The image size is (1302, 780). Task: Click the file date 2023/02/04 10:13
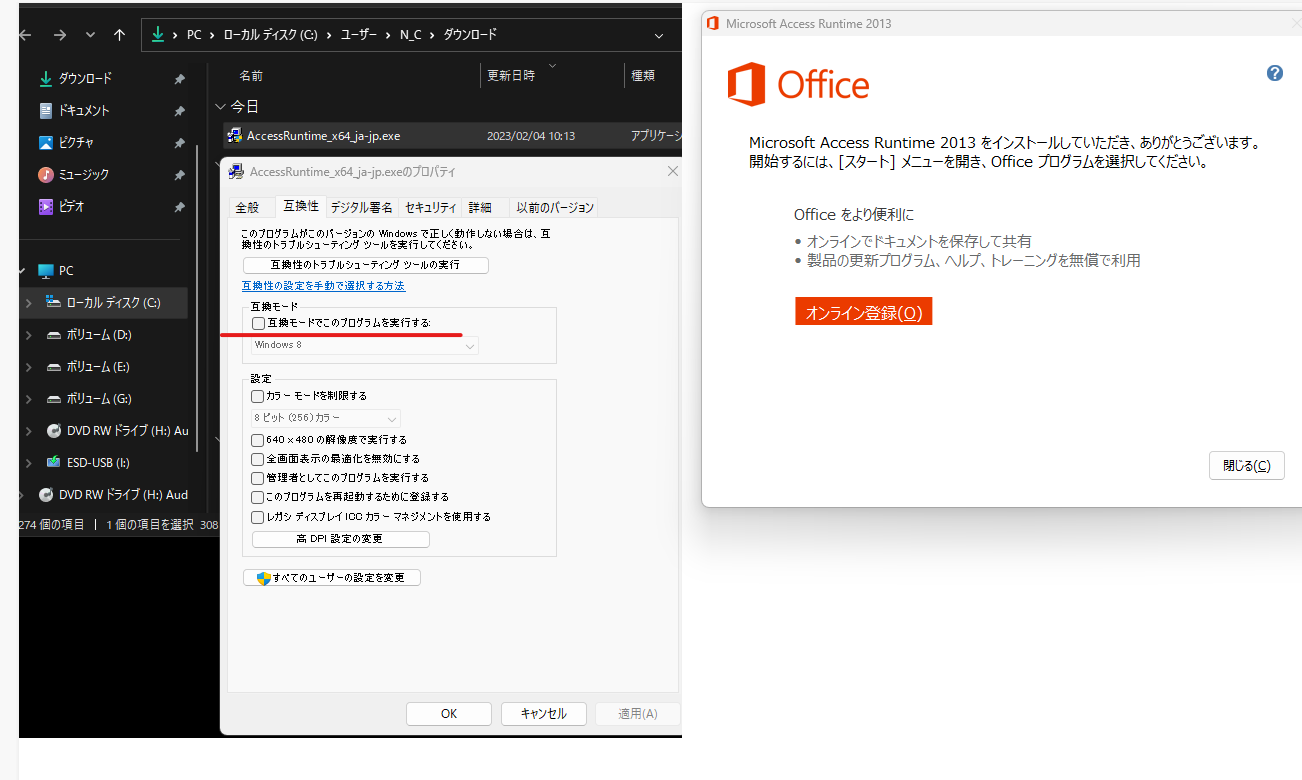531,136
